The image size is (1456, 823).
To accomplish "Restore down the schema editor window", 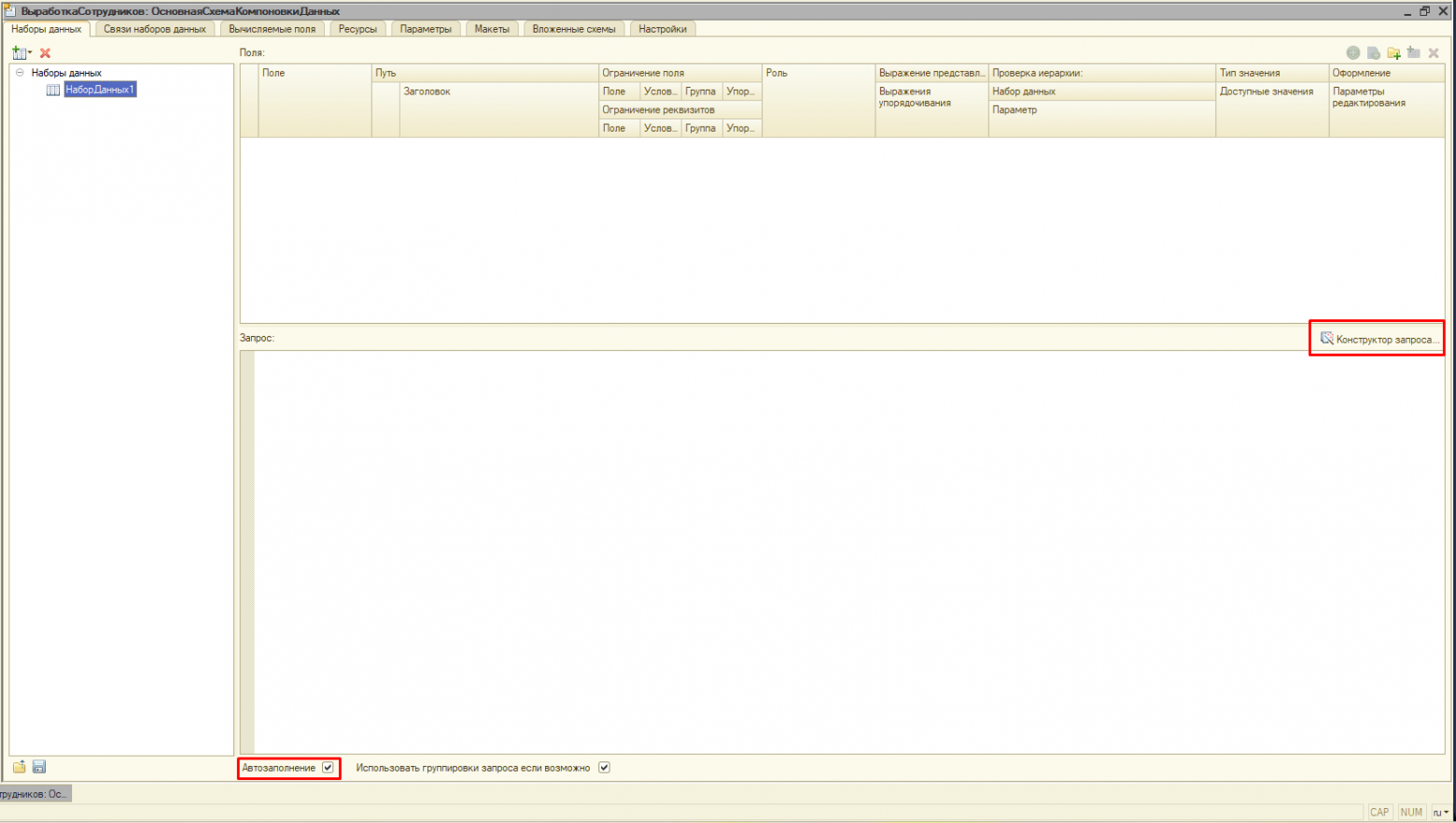I will click(x=1425, y=11).
